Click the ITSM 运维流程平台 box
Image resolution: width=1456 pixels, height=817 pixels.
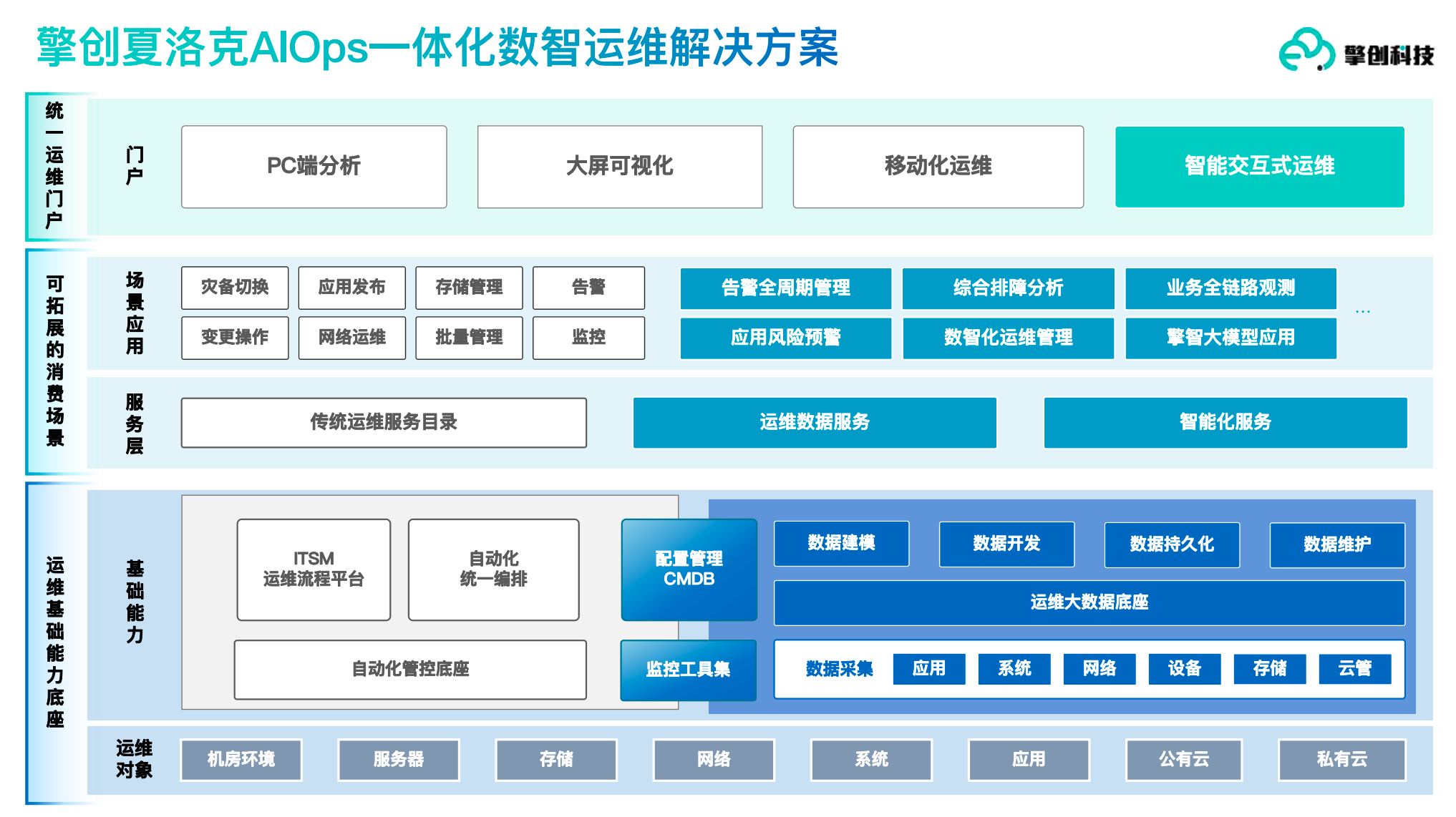(x=314, y=569)
